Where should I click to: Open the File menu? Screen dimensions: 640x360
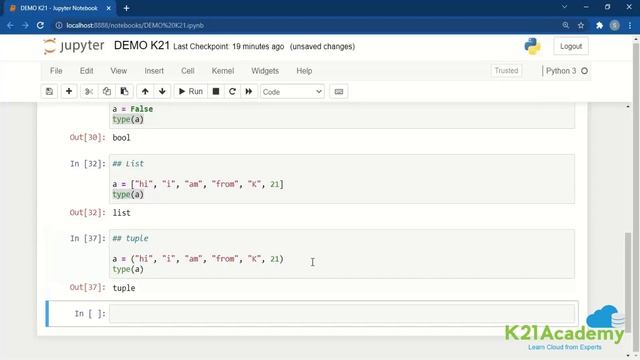56,71
